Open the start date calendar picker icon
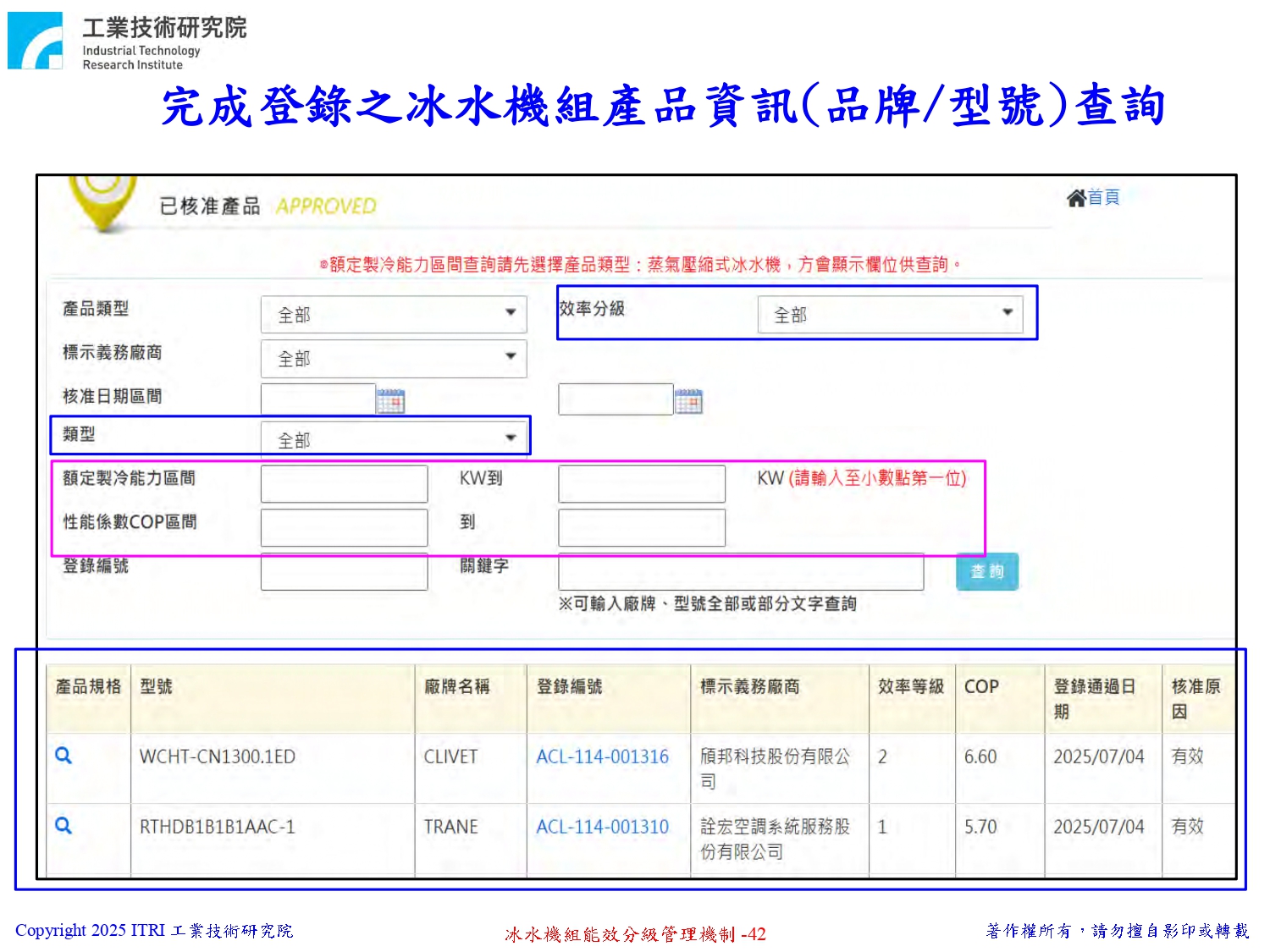1270x952 pixels. pos(390,401)
